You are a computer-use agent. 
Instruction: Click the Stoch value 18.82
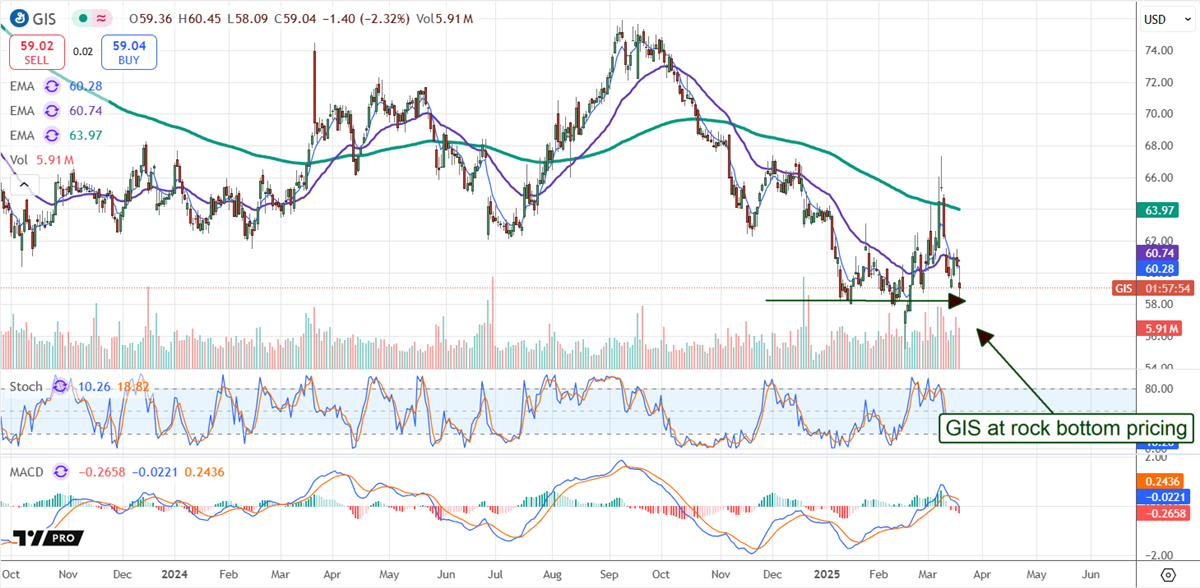(132, 385)
